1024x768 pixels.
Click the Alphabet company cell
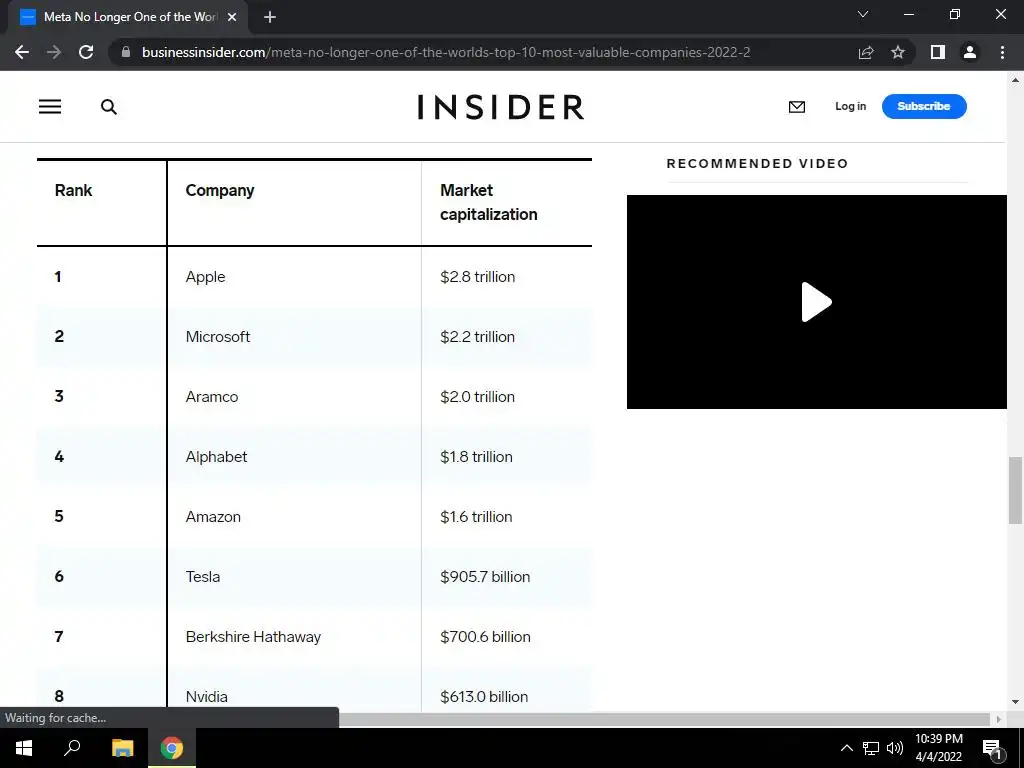coord(217,456)
